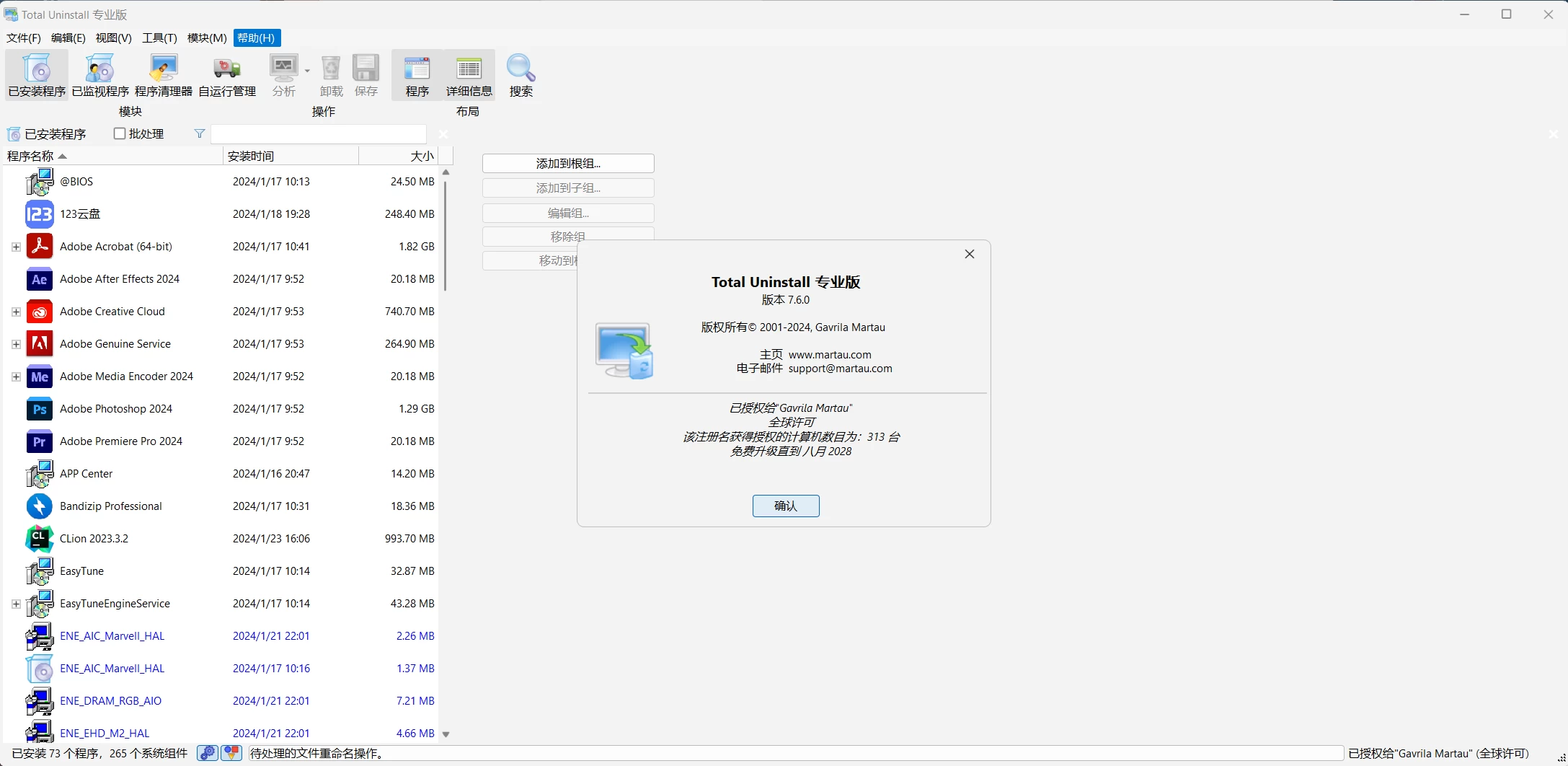Open the Monitored Programs (已监视程序) module
This screenshot has height=766, width=1568.
point(100,75)
